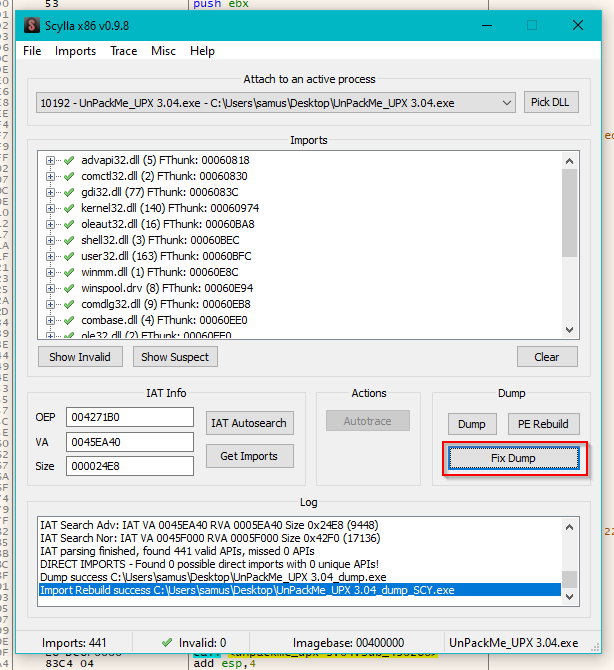
Task: Click the Imports list scroll-up arrow
Action: coord(569,161)
